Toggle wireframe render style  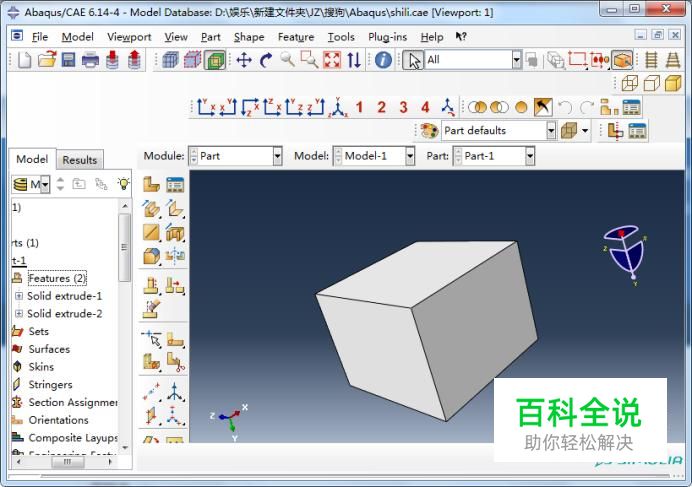(x=630, y=83)
